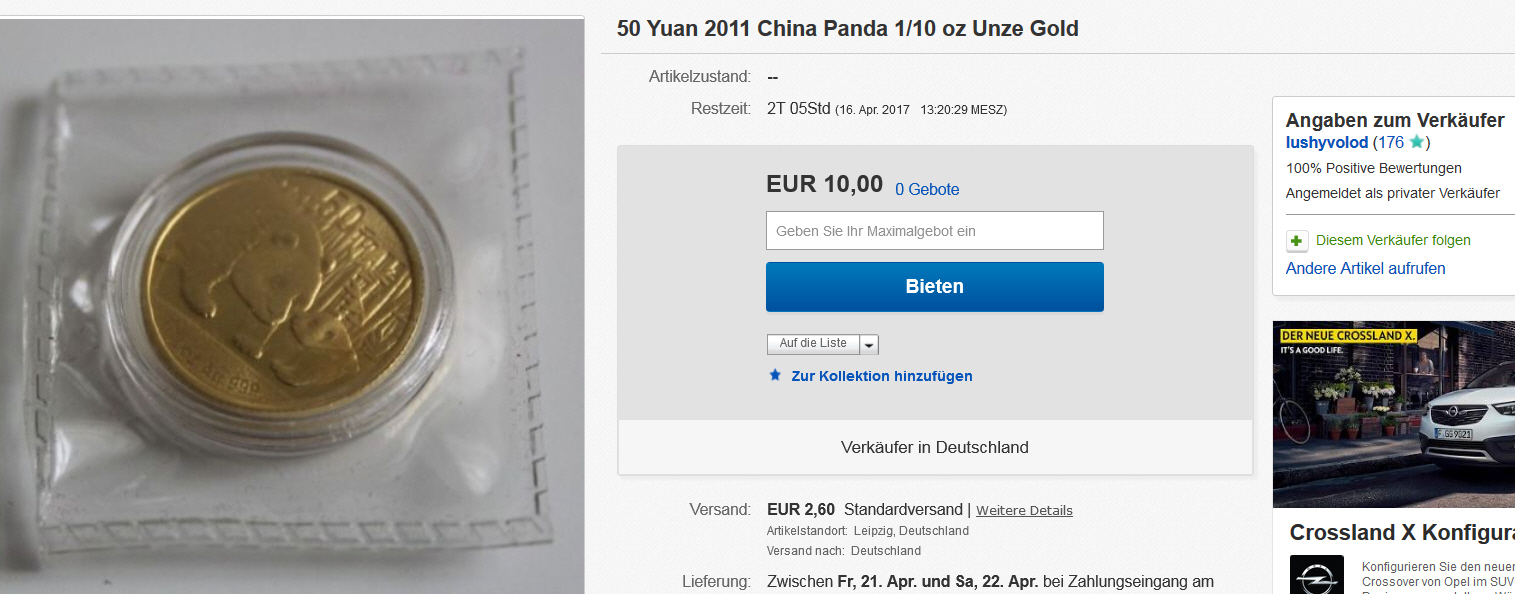Enlarge the gold Panda coin photo
This screenshot has width=1515, height=594.
click(292, 306)
